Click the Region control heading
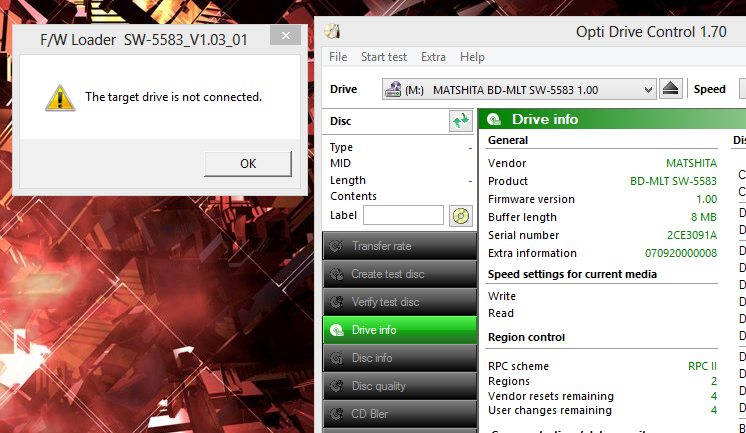 tap(526, 337)
